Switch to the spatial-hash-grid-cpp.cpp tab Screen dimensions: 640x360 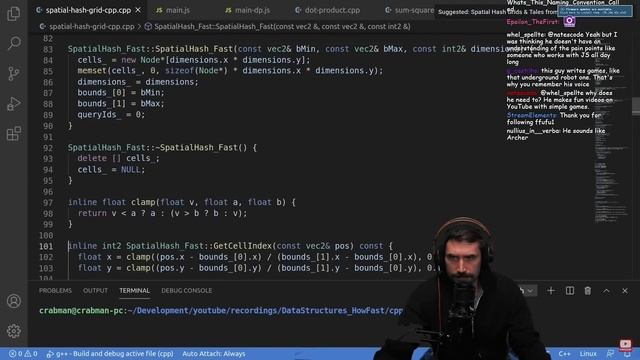88,10
